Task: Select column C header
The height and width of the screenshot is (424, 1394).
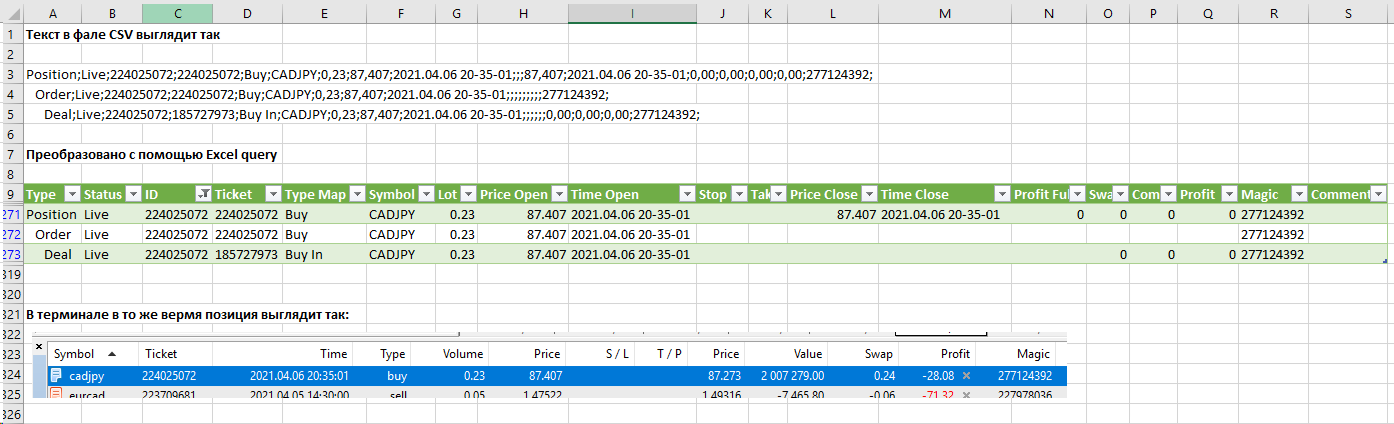Action: [177, 13]
